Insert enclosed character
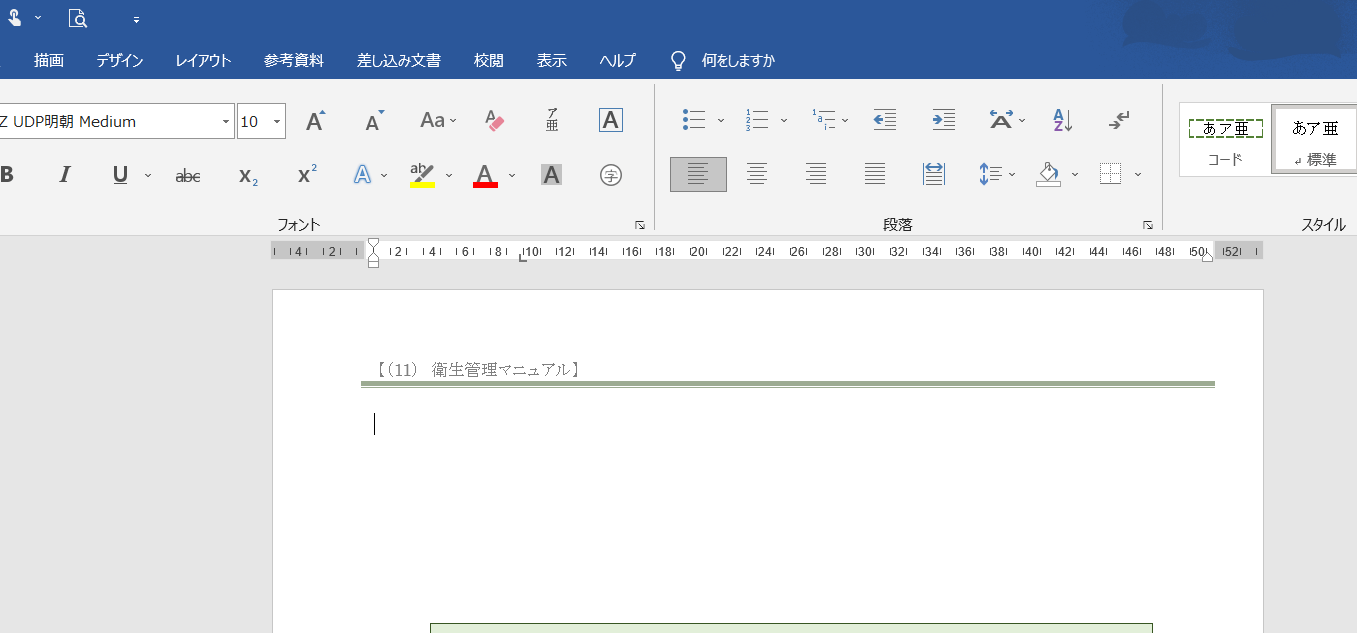 pos(611,175)
